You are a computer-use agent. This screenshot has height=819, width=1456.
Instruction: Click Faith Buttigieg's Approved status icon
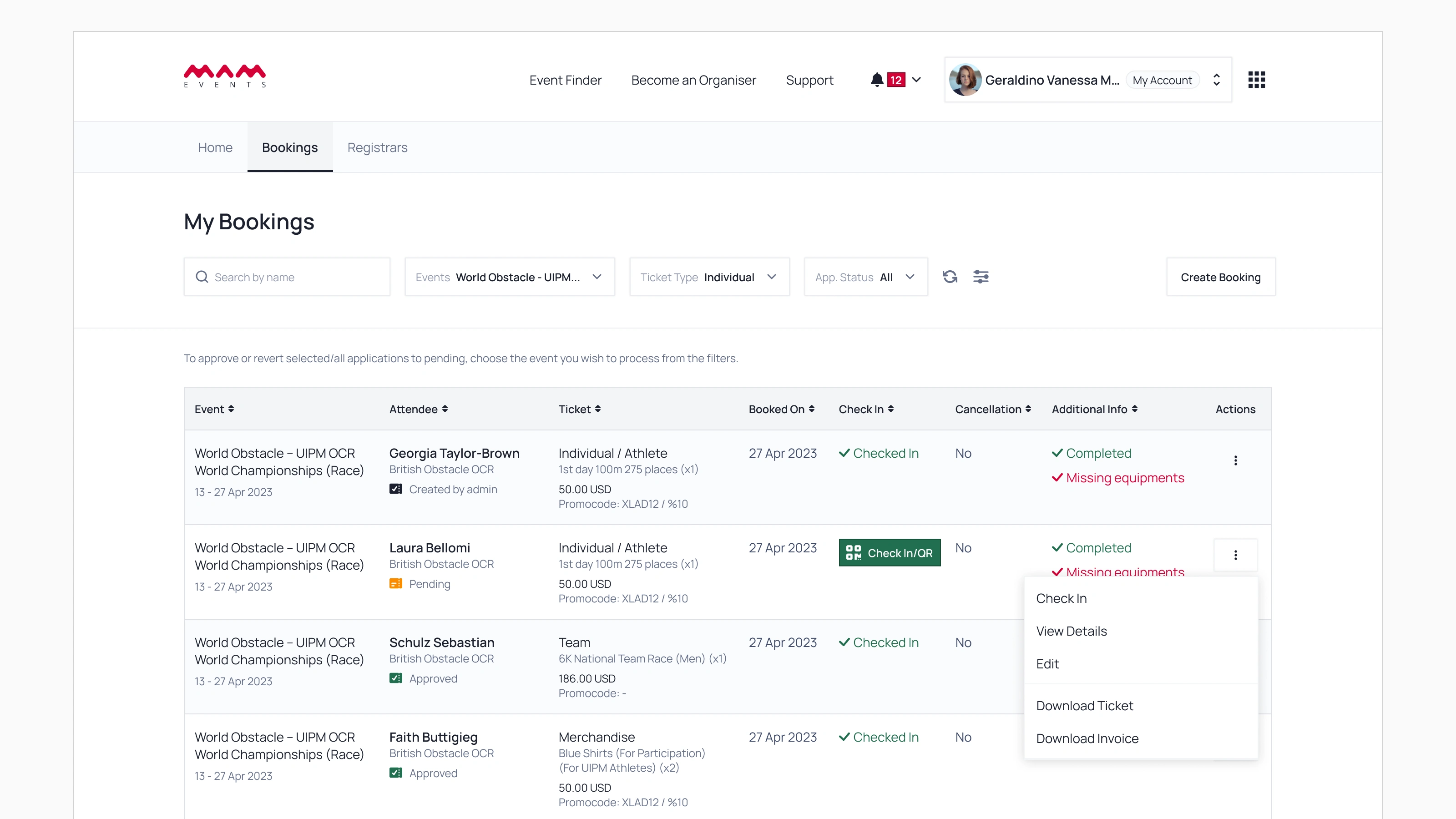coord(396,773)
